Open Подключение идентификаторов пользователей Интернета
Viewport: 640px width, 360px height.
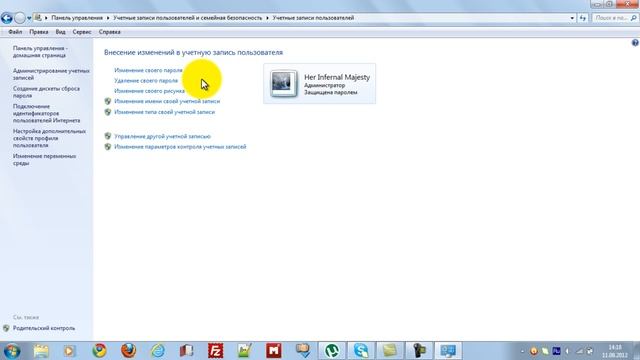[47, 113]
